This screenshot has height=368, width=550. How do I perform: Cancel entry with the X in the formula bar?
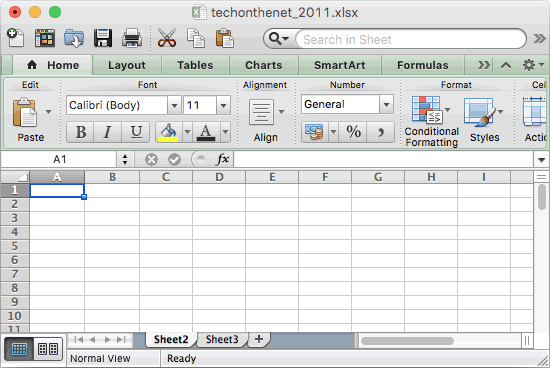click(x=151, y=160)
